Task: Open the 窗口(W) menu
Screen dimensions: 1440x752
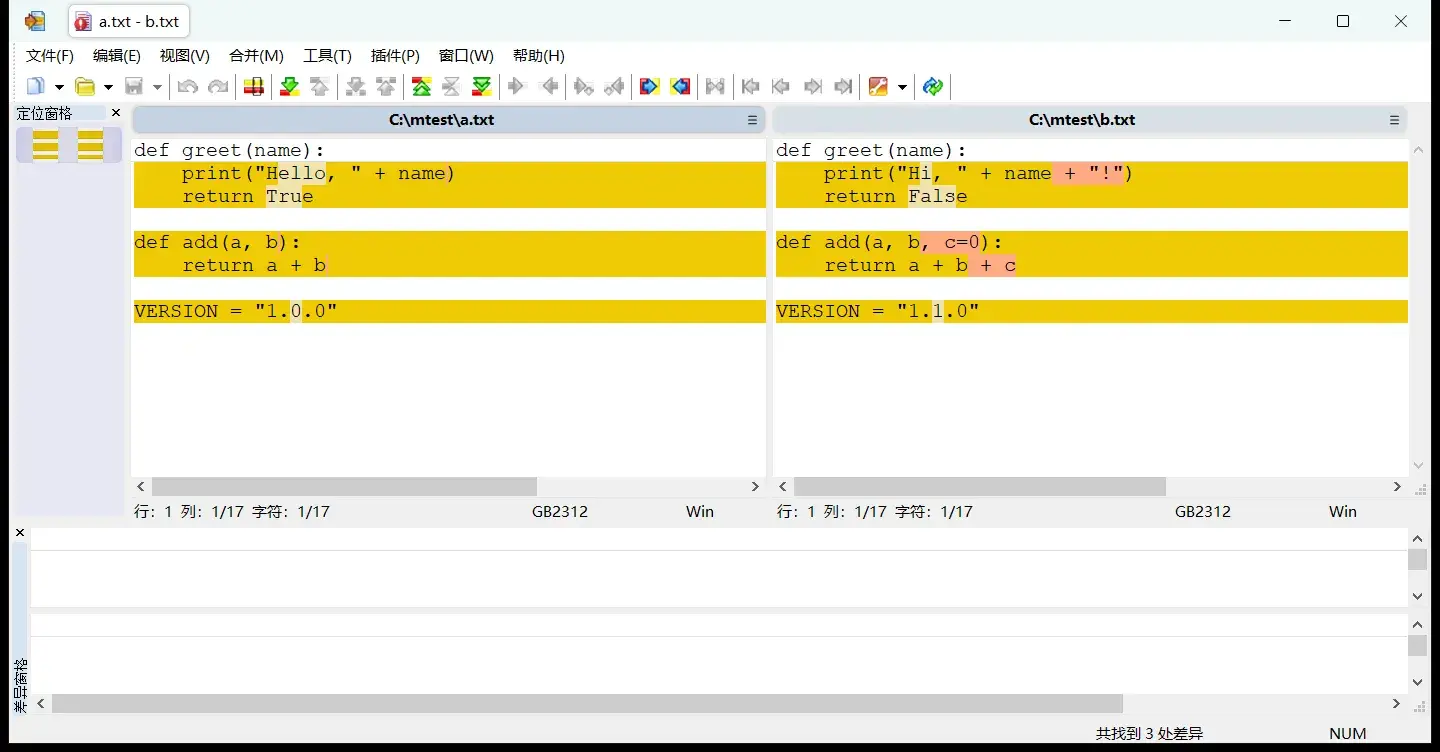Action: click(x=467, y=56)
